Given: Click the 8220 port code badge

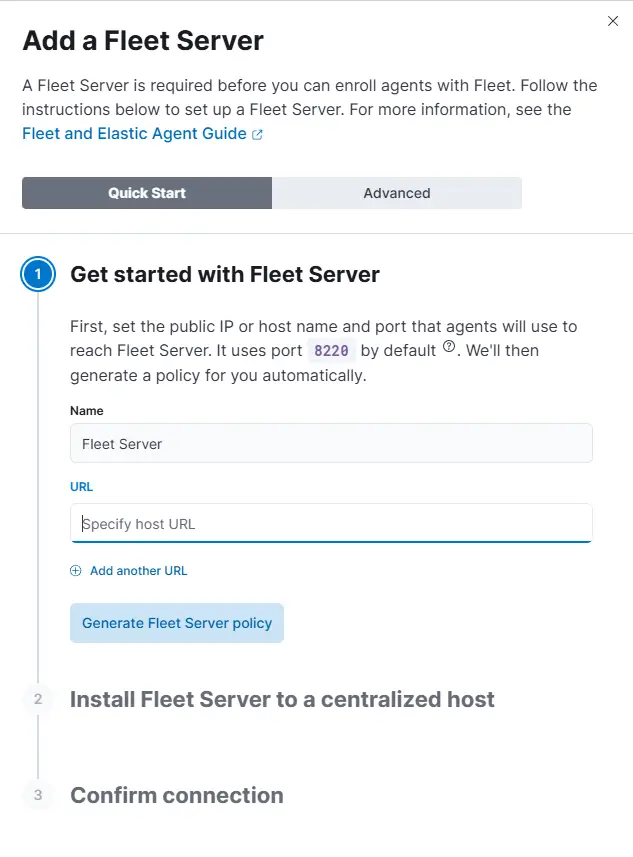Looking at the screenshot, I should click(331, 350).
